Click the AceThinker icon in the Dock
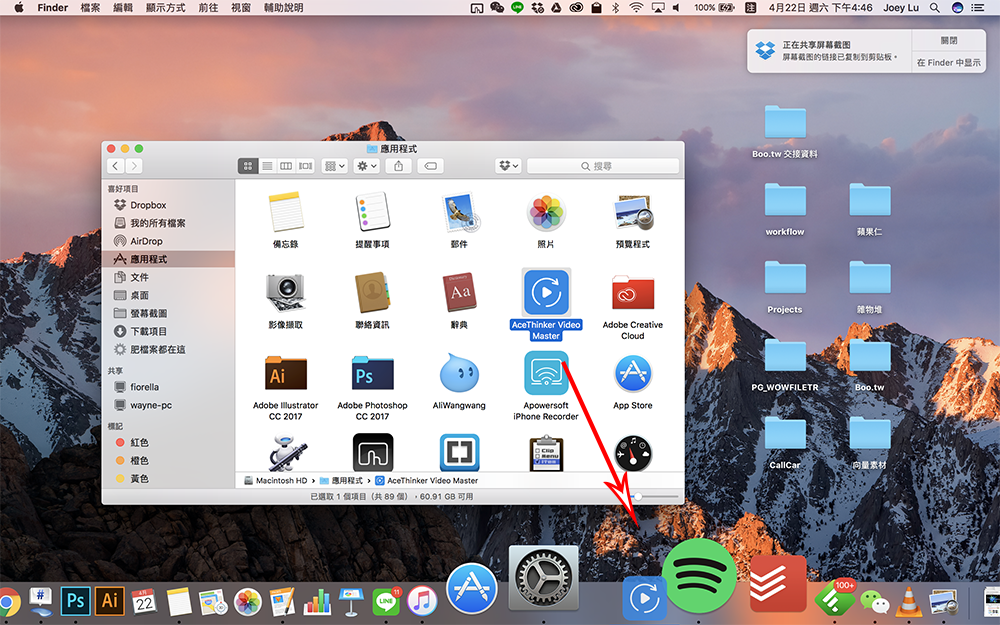The image size is (1000, 625). click(644, 598)
